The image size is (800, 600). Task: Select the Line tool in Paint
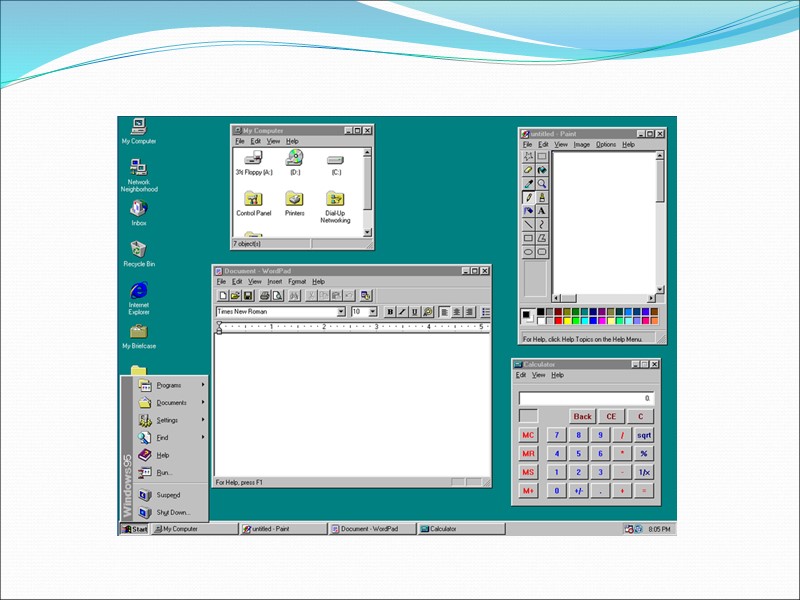528,224
